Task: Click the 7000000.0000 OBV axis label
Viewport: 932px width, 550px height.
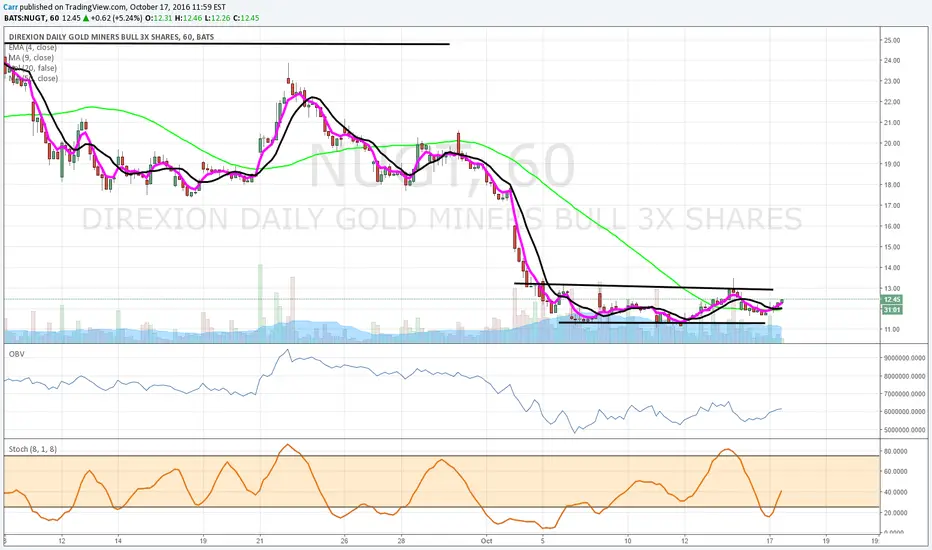Action: click(x=905, y=394)
